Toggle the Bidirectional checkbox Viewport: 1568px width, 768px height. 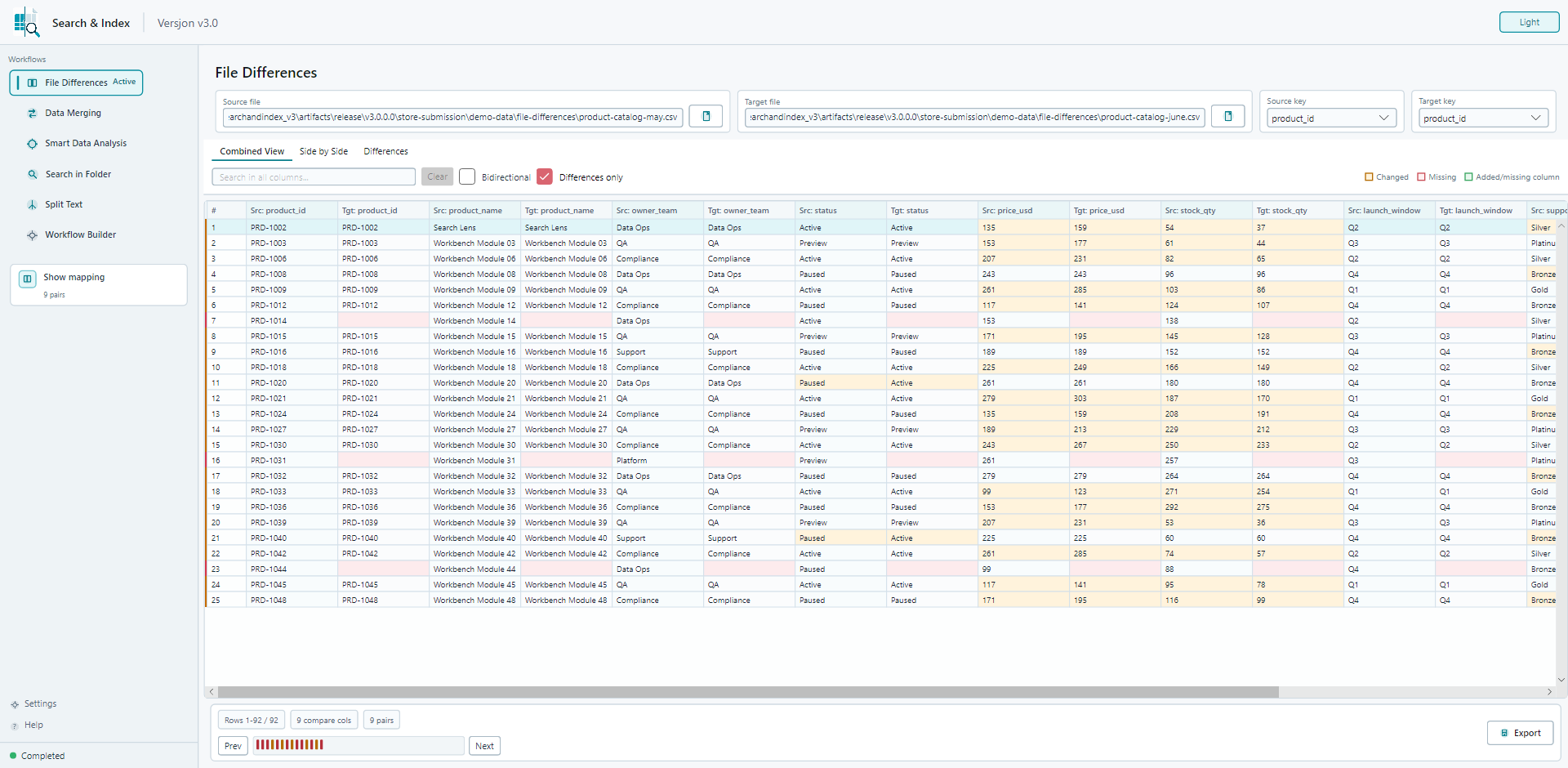467,176
